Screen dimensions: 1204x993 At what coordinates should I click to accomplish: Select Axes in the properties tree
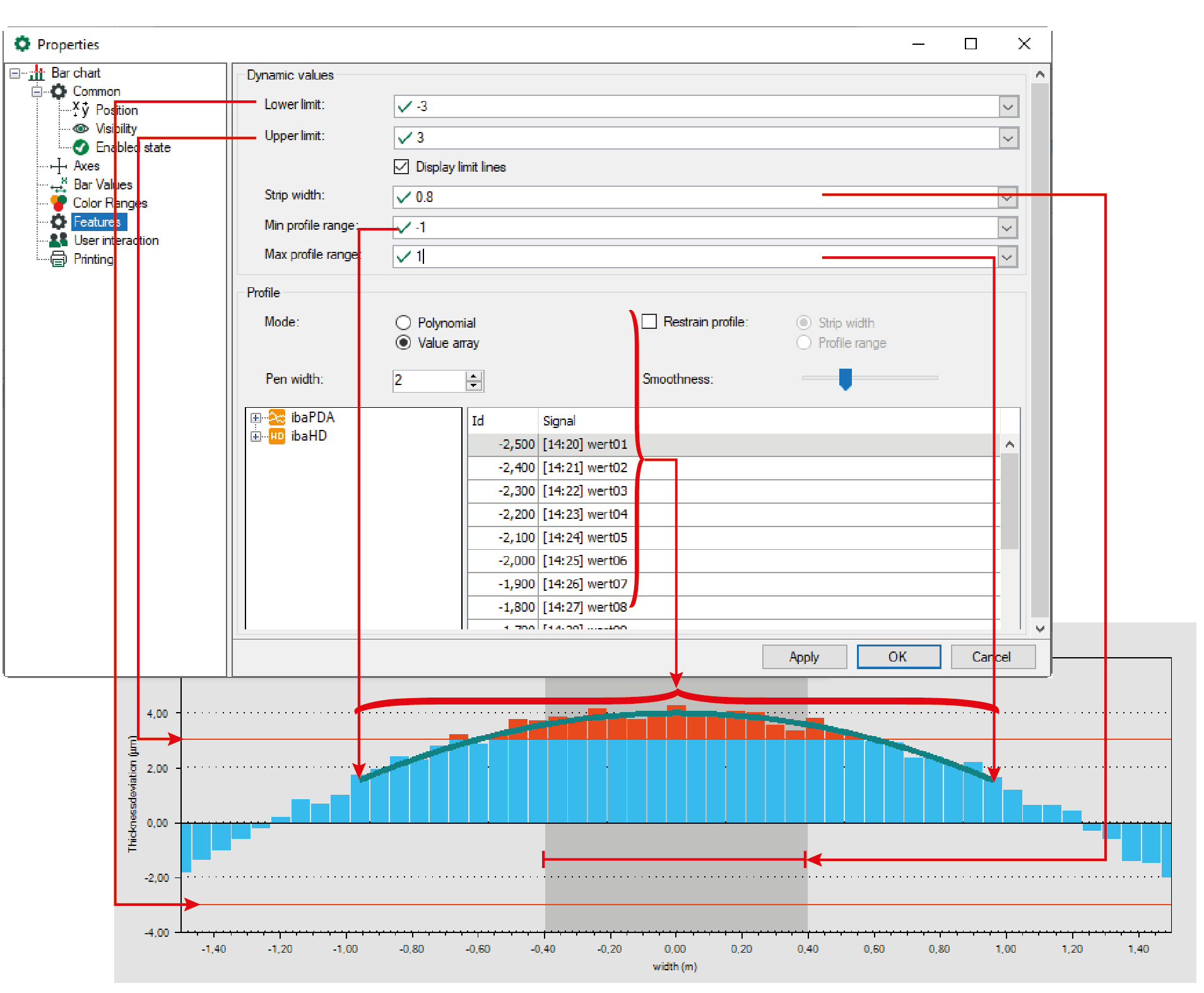pos(86,166)
